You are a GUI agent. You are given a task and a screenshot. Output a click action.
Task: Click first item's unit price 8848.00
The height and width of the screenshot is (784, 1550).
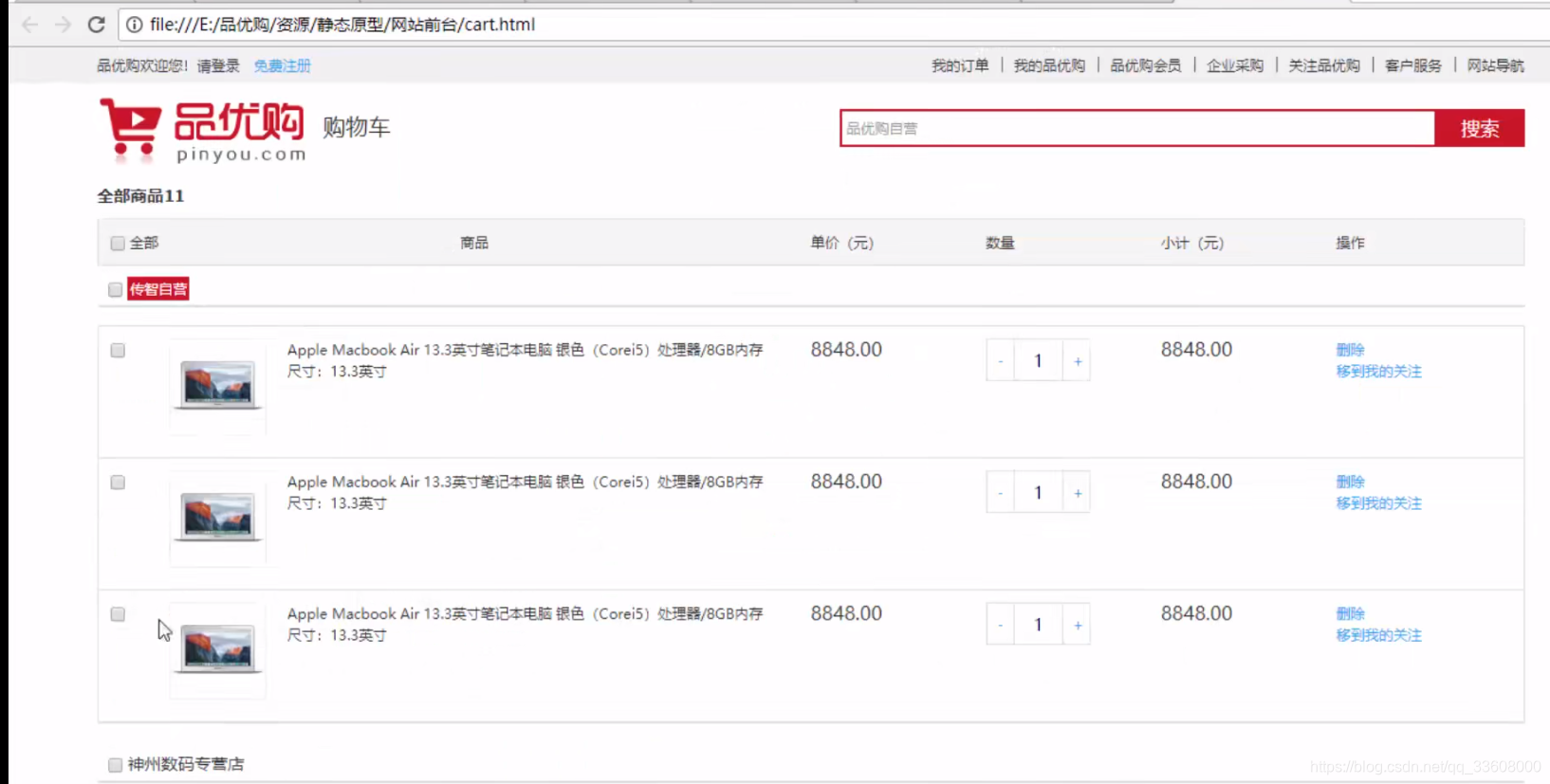click(846, 350)
